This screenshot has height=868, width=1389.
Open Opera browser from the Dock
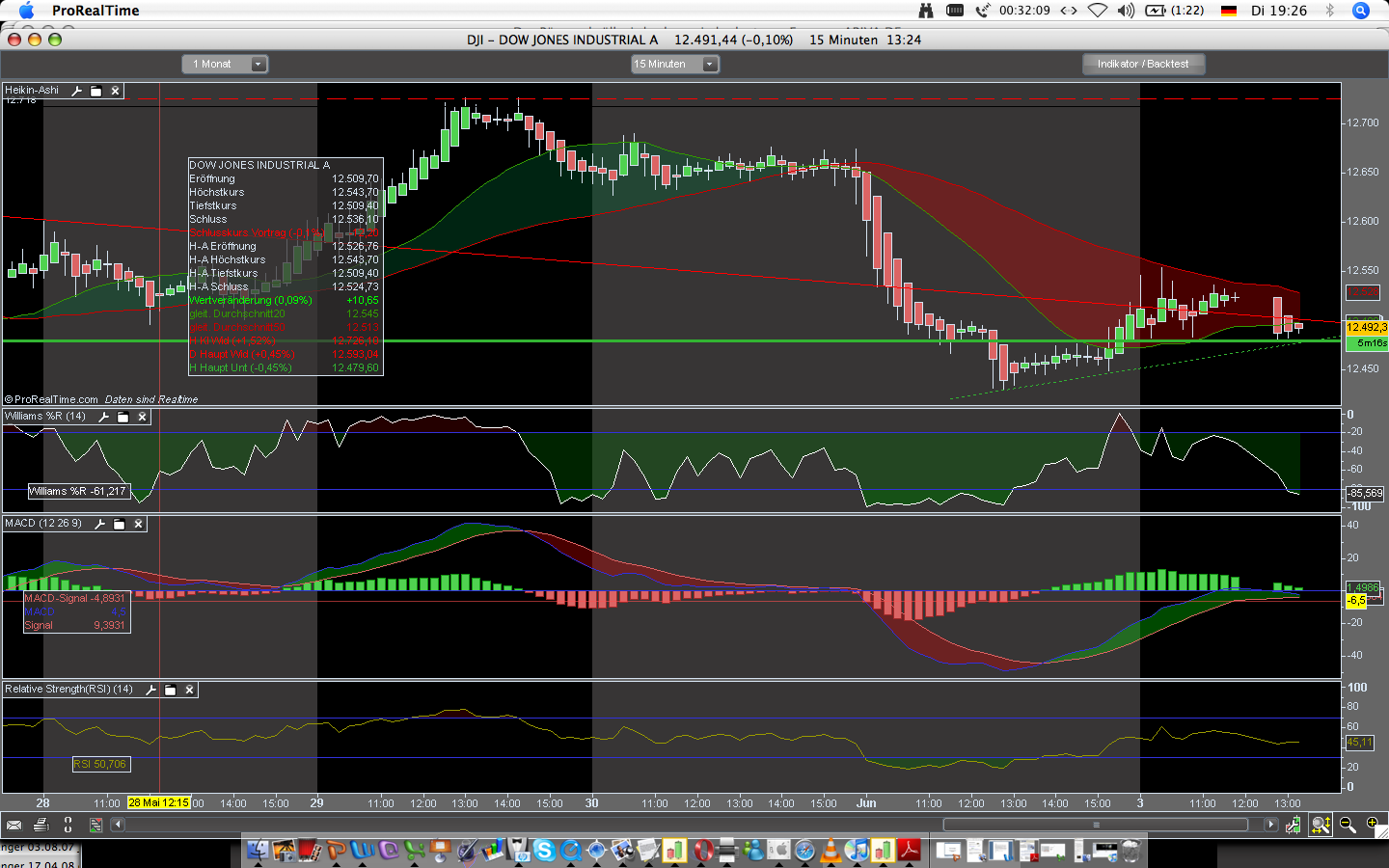(x=702, y=851)
